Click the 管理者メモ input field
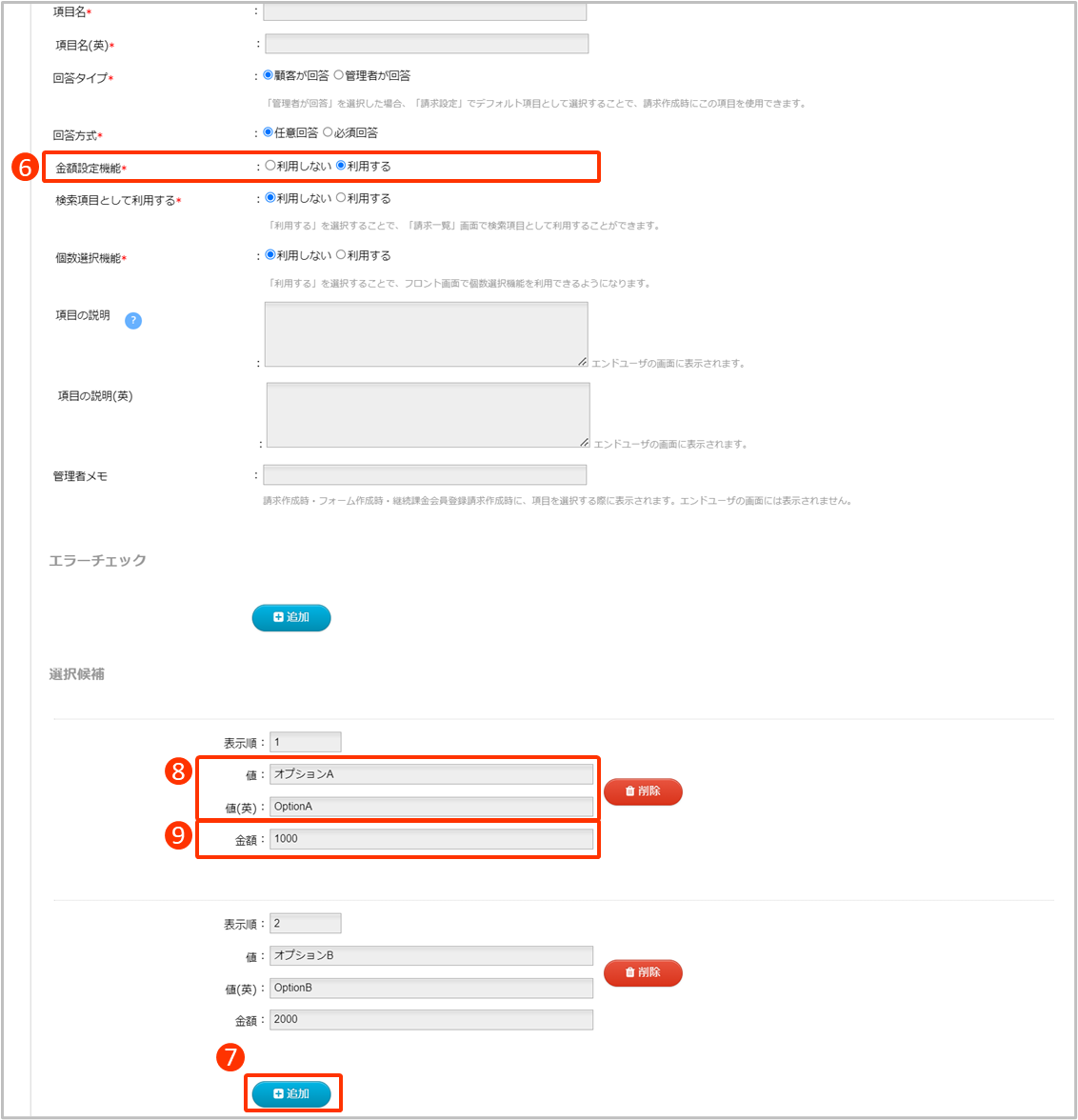The image size is (1078, 1120). [425, 475]
